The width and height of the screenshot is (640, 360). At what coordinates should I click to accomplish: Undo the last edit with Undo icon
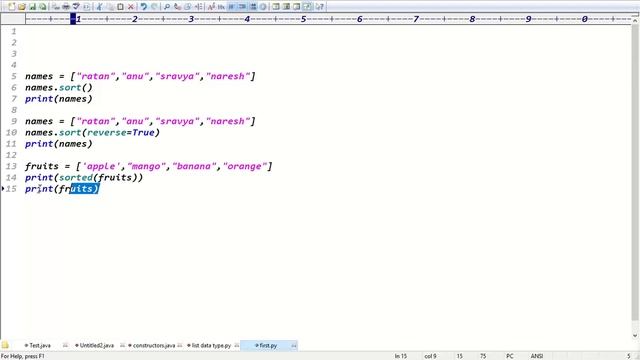click(143, 7)
